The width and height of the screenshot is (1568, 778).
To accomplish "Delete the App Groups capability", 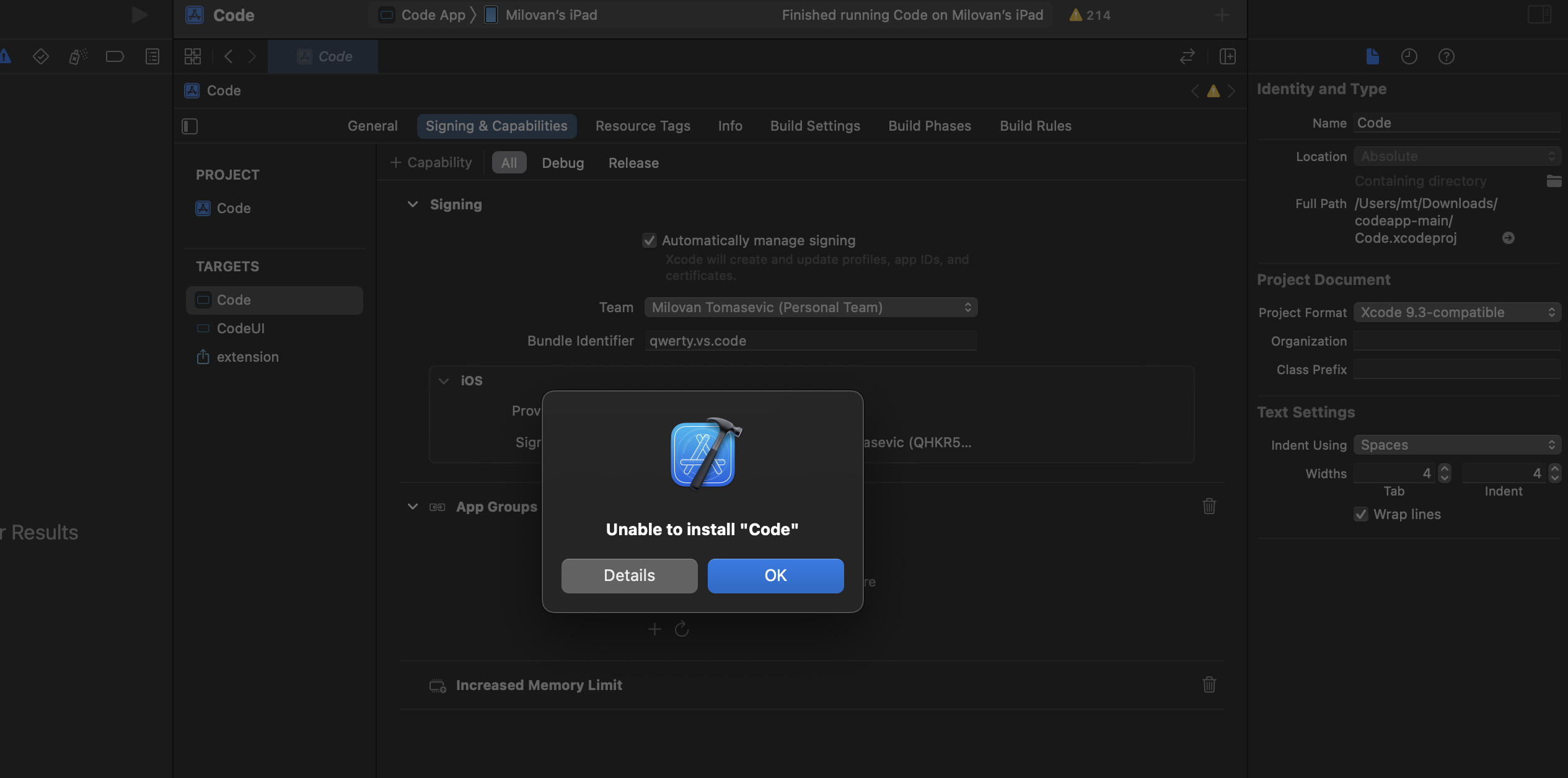I will (1209, 506).
